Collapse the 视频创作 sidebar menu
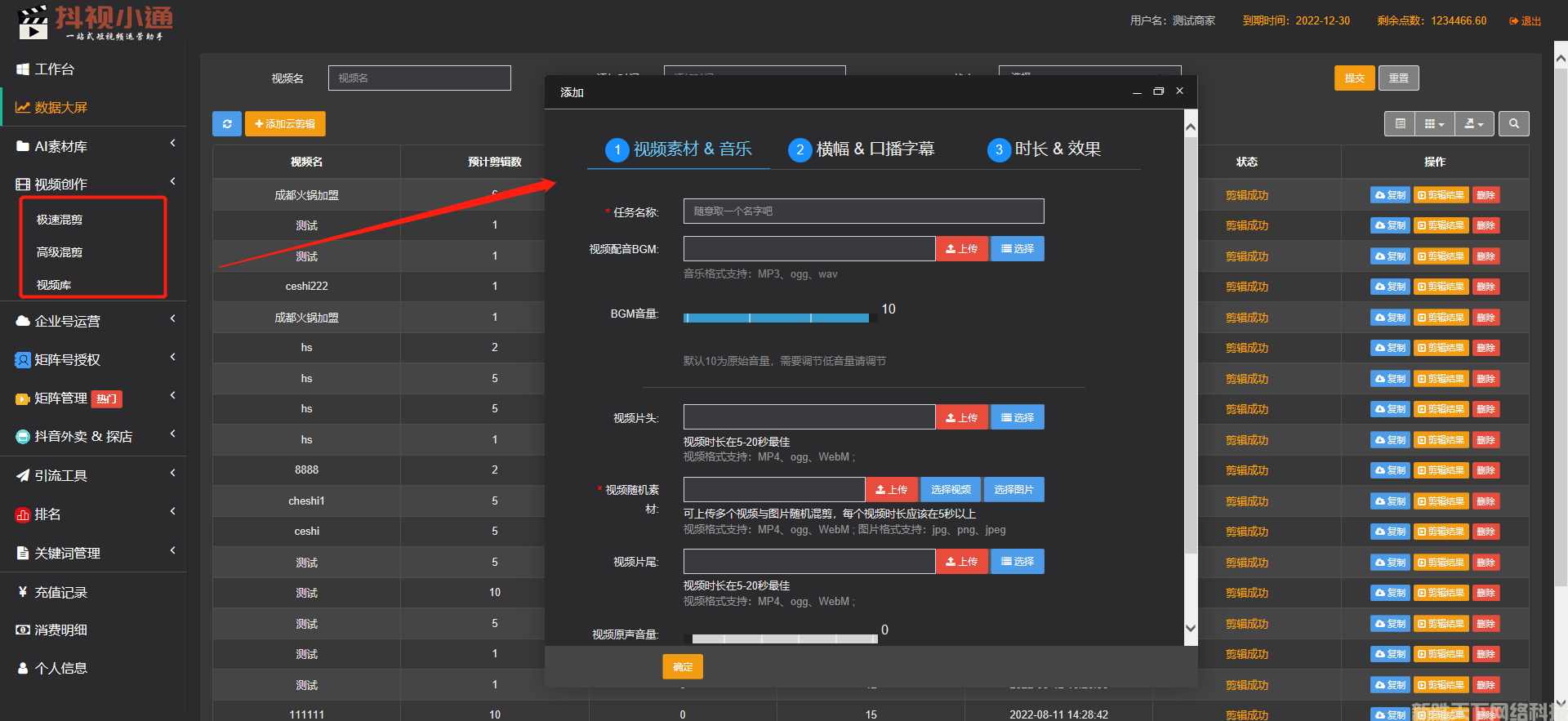 [95, 185]
